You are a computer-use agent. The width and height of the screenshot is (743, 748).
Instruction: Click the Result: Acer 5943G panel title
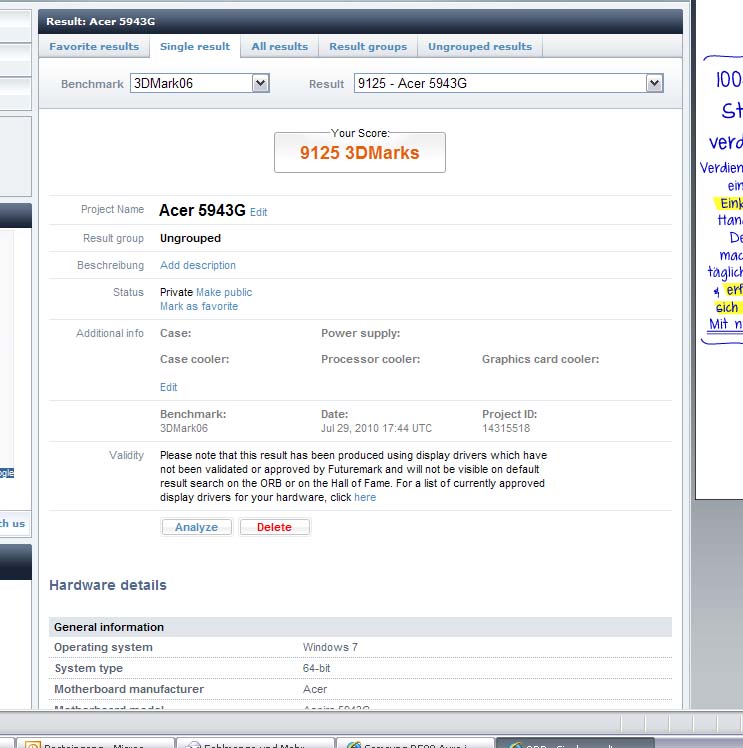pos(101,21)
